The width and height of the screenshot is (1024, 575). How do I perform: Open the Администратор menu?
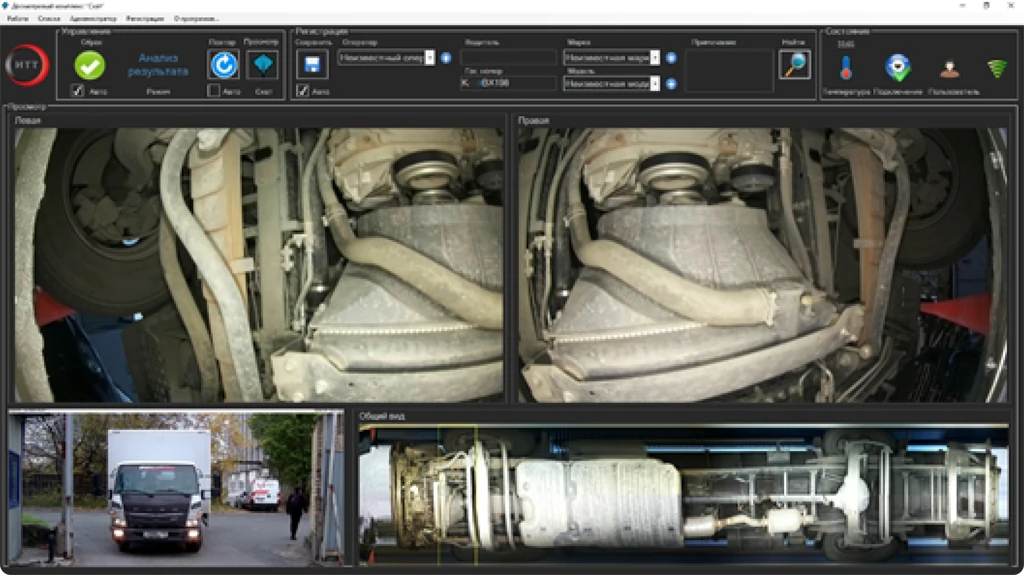pos(93,19)
